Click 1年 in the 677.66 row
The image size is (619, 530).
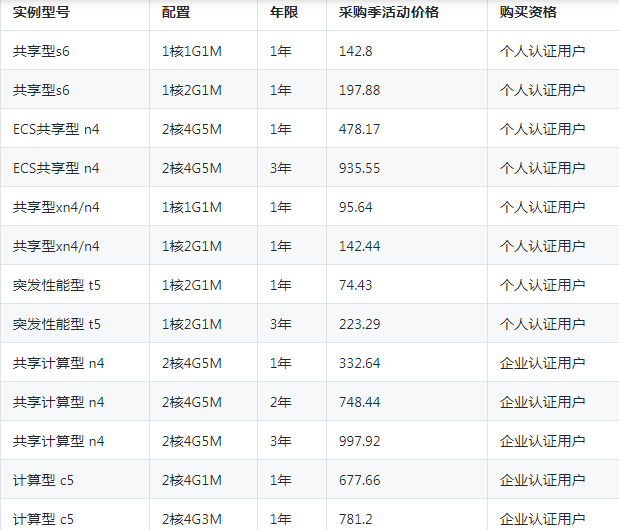(281, 480)
